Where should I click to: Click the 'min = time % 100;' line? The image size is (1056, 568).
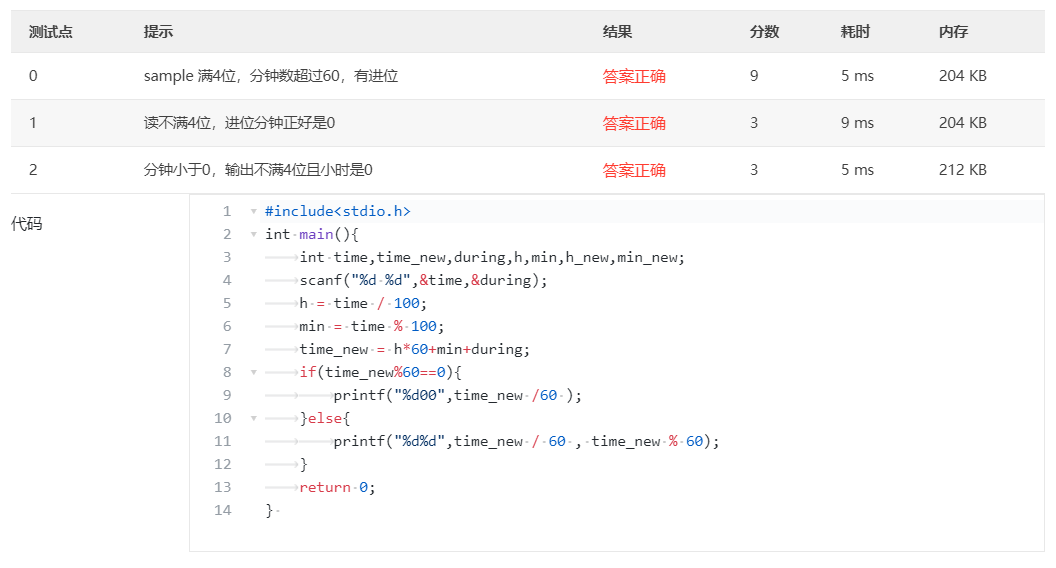[x=372, y=326]
